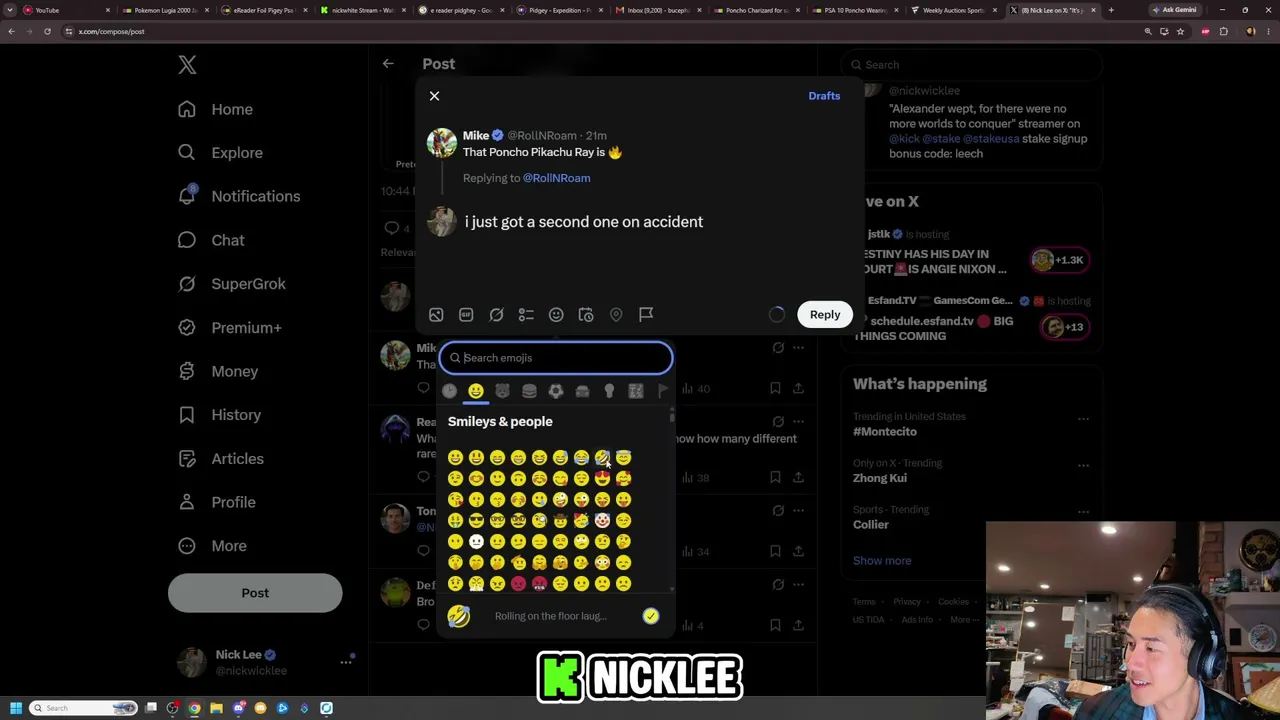Open the skin tone selector in emoji picker
The height and width of the screenshot is (720, 1280).
(x=651, y=616)
